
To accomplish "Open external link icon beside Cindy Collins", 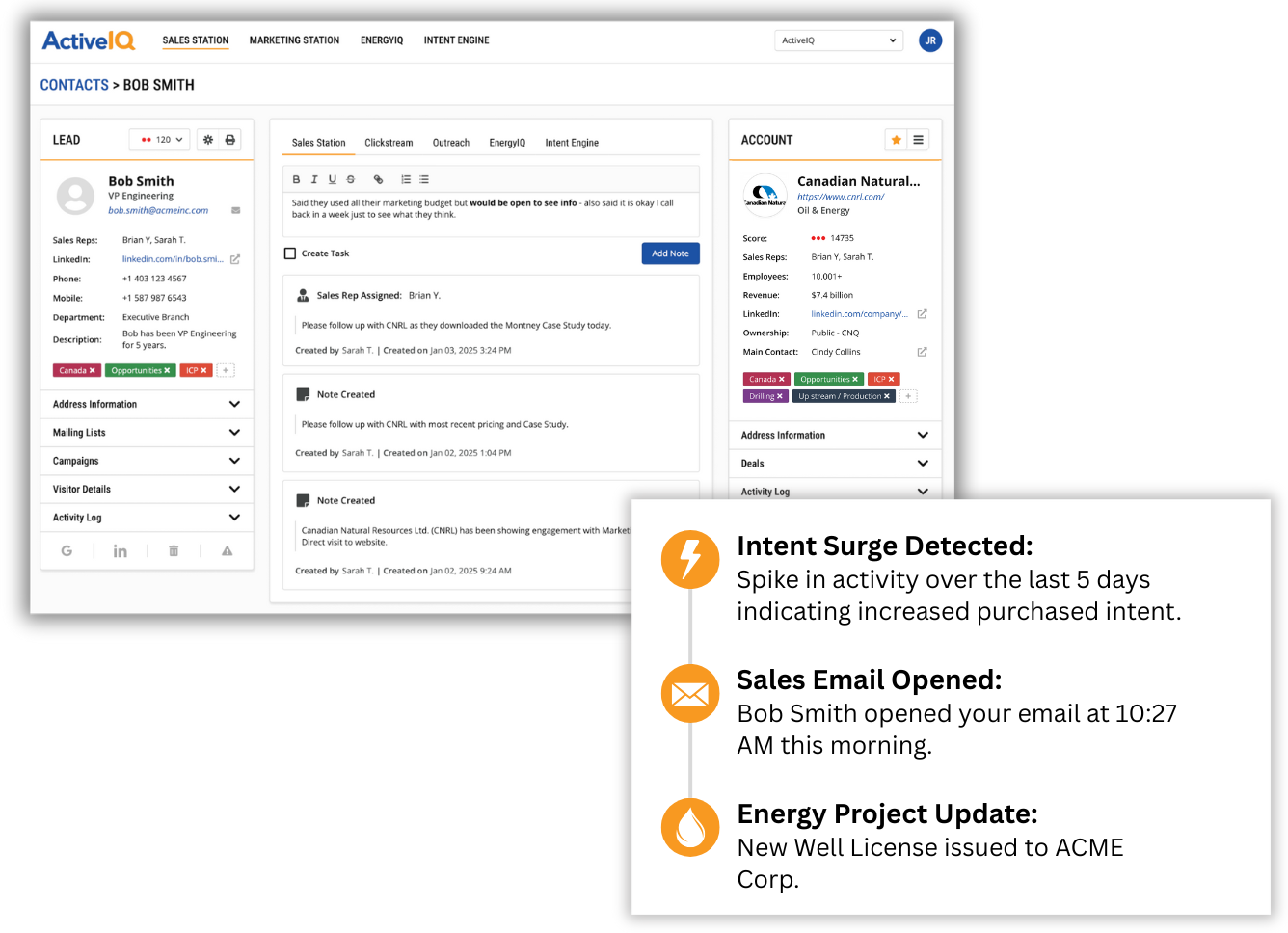I will 922,352.
